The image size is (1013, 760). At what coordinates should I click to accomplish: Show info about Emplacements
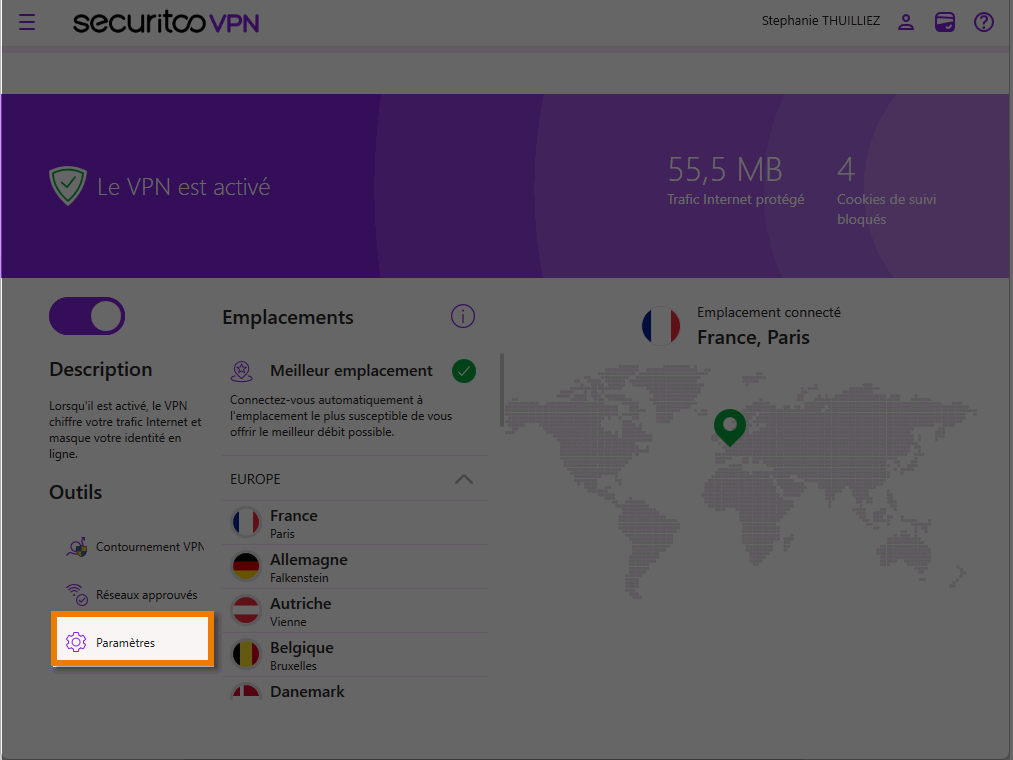pyautogui.click(x=463, y=317)
